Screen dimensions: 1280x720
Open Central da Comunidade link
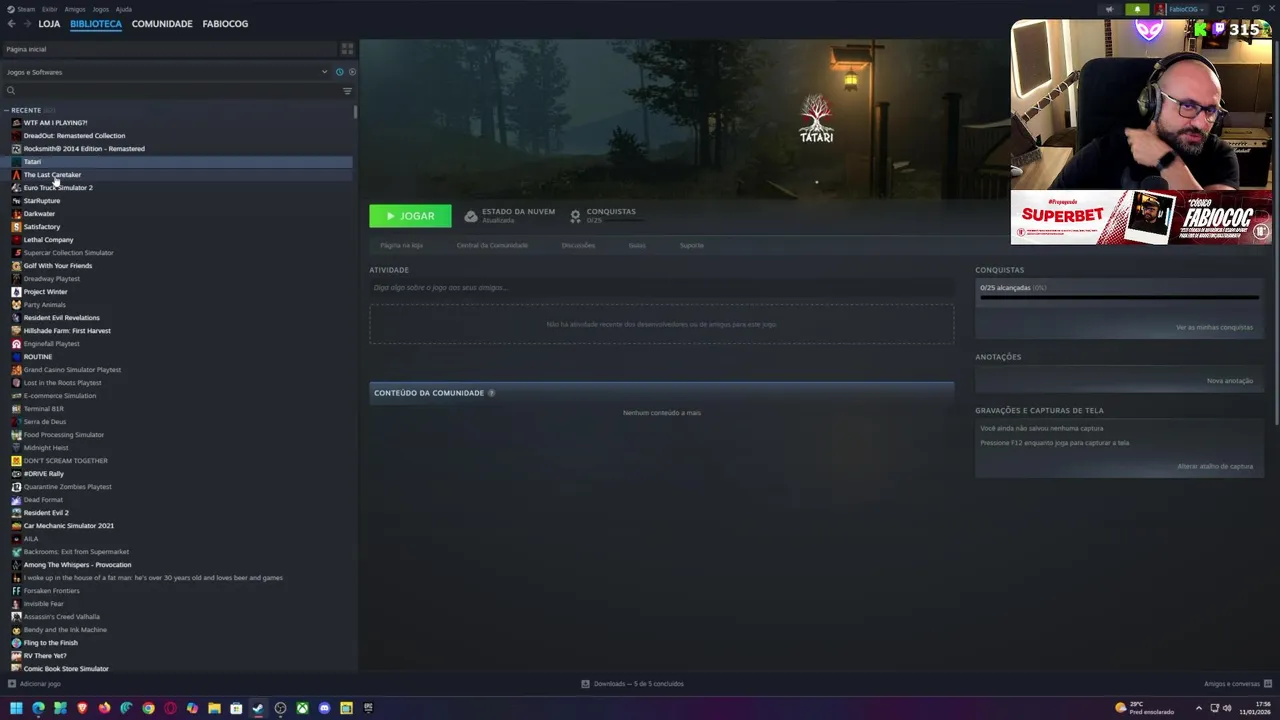point(492,245)
